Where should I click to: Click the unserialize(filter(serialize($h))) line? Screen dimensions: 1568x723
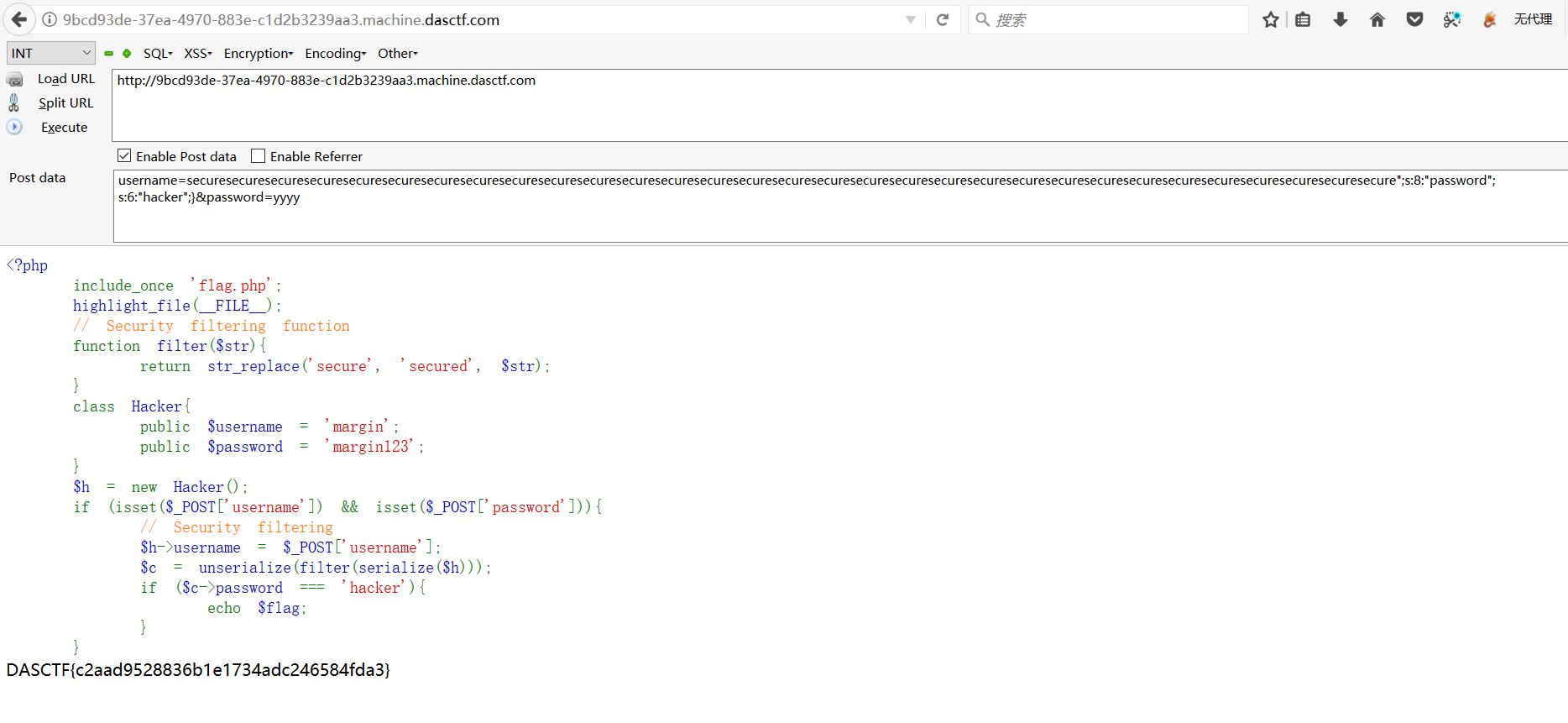click(316, 568)
